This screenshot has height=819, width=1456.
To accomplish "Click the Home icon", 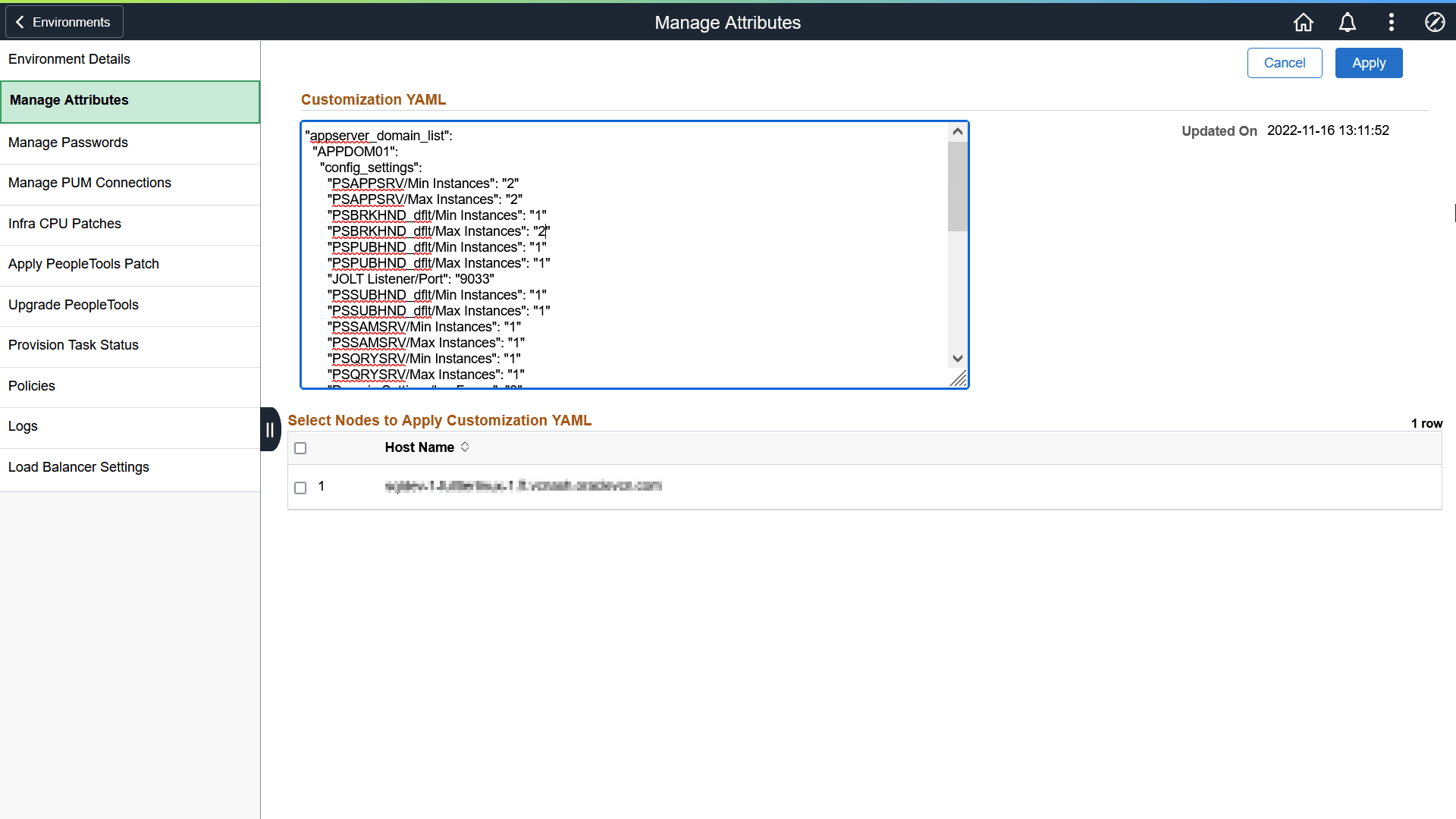I will pyautogui.click(x=1304, y=22).
